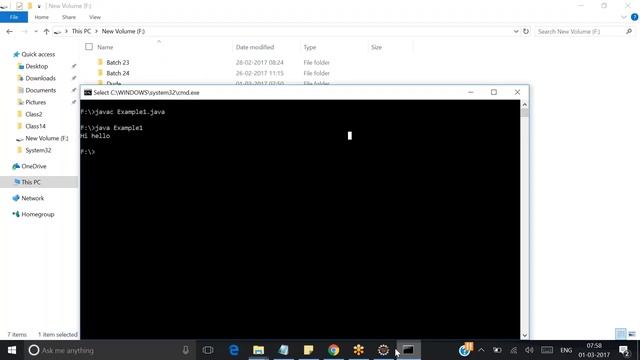Select This PC in address breadcrumb
Image resolution: width=640 pixels, height=360 pixels.
coord(81,31)
